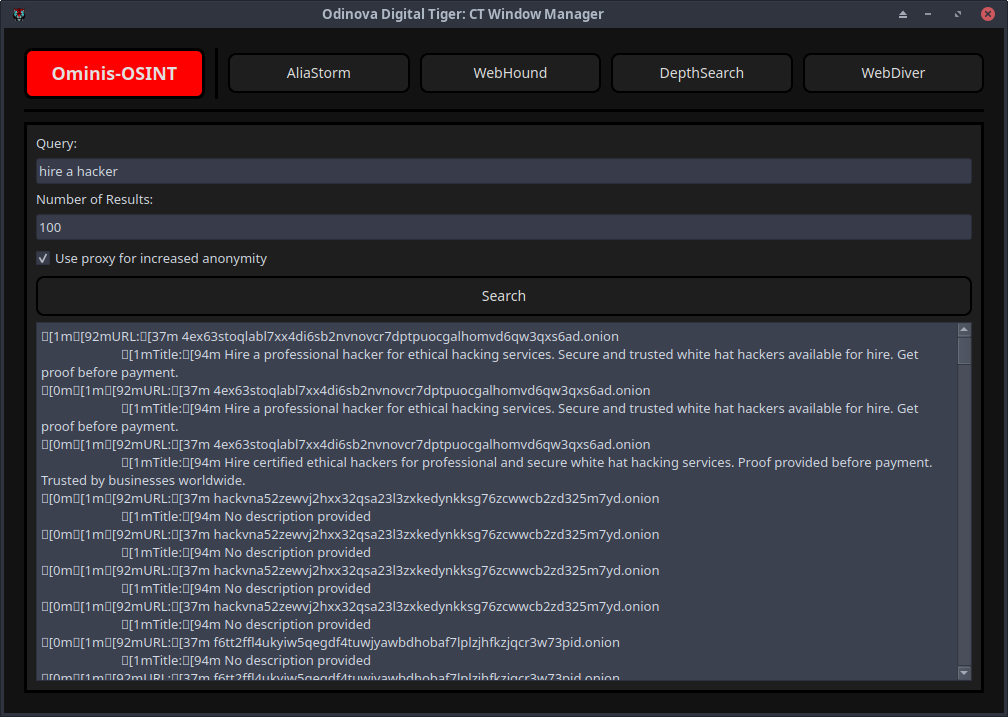Click the active Ominis-OSINT tab
The height and width of the screenshot is (717, 1008).
pos(114,72)
